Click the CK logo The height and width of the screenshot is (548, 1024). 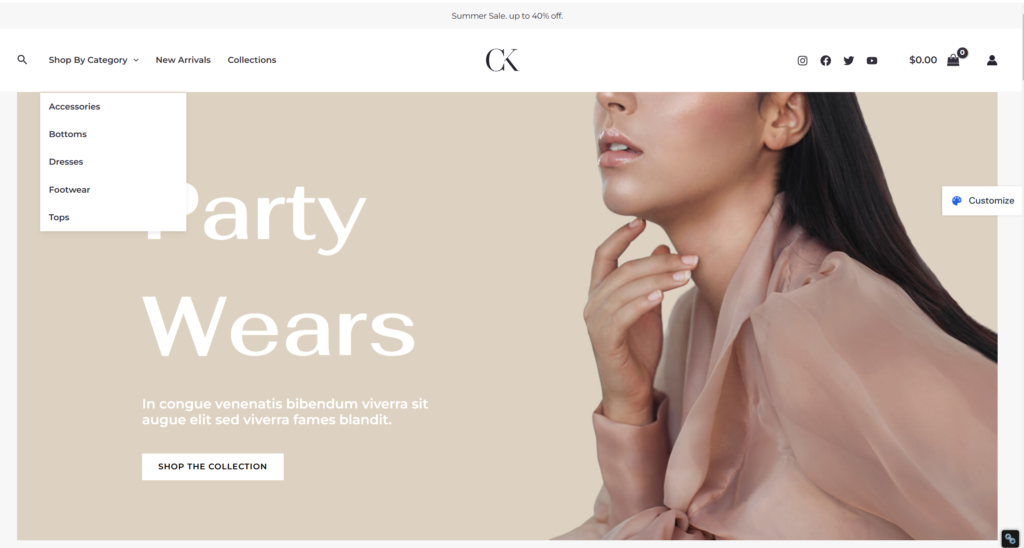click(502, 60)
